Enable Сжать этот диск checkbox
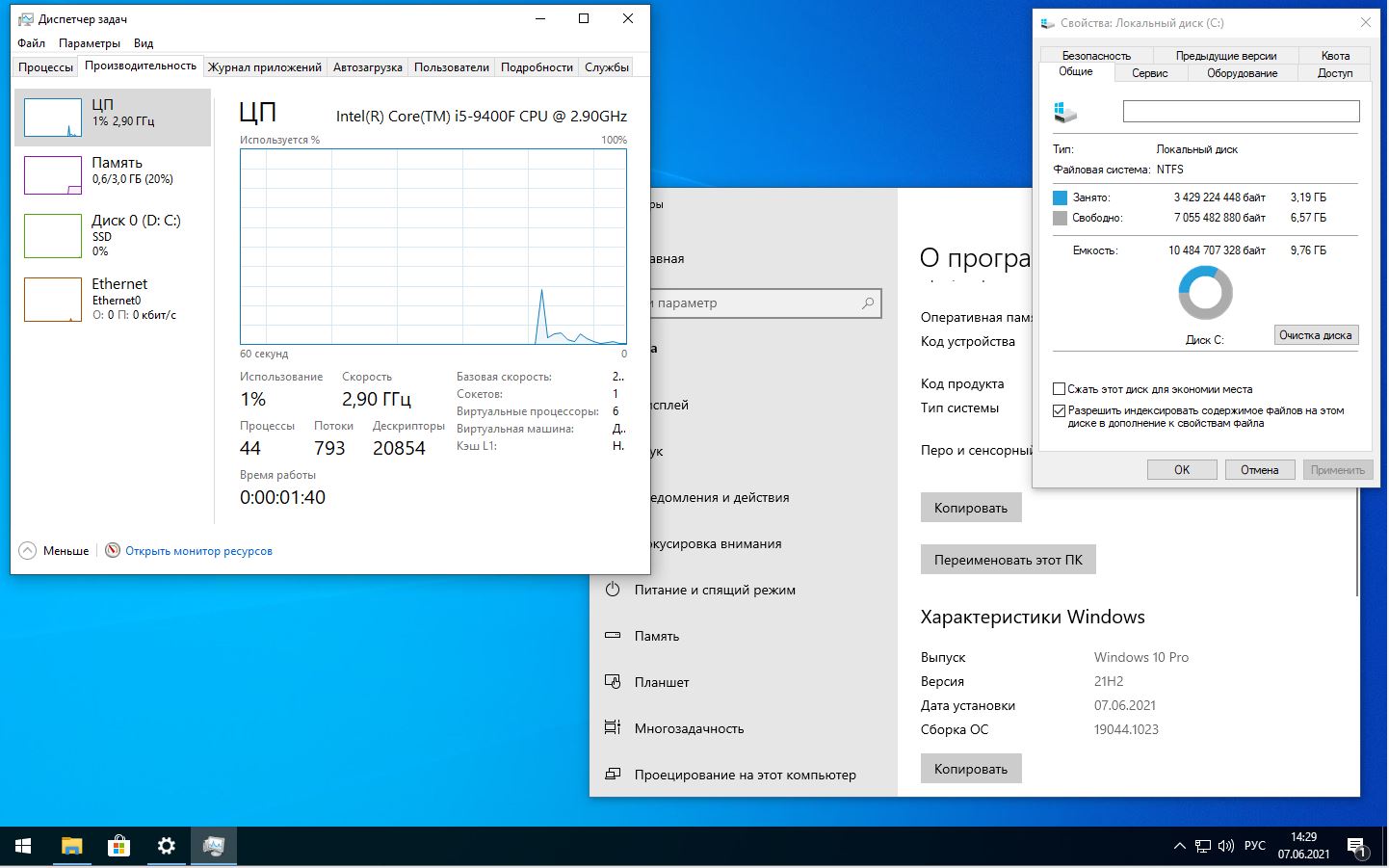This screenshot has height=868, width=1389. 1060,389
